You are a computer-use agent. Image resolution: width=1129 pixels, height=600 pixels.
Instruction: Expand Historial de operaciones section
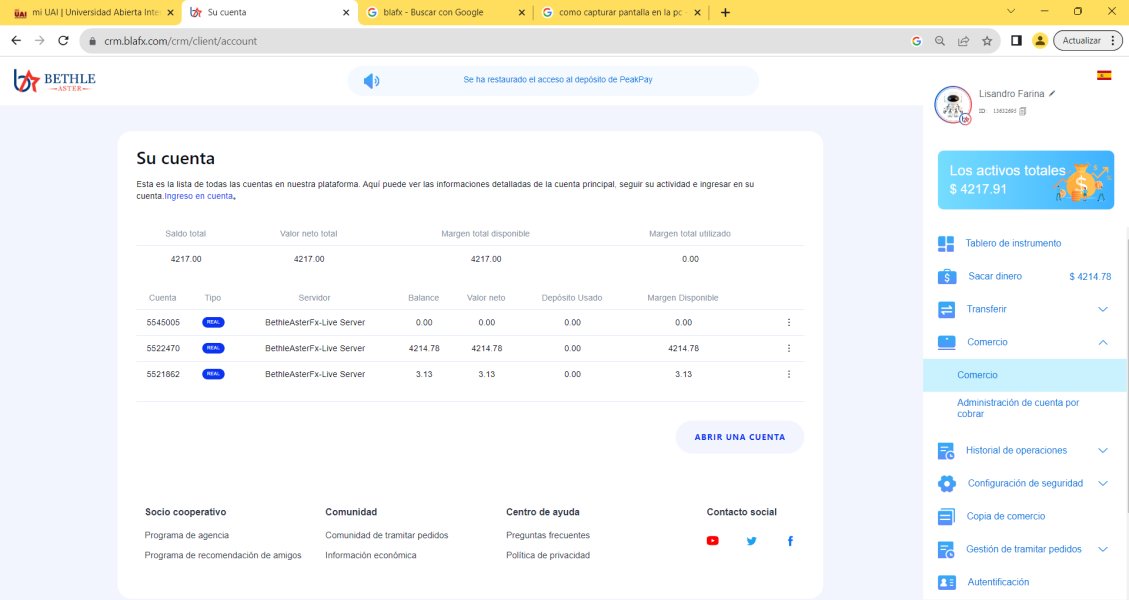pyautogui.click(x=1103, y=450)
